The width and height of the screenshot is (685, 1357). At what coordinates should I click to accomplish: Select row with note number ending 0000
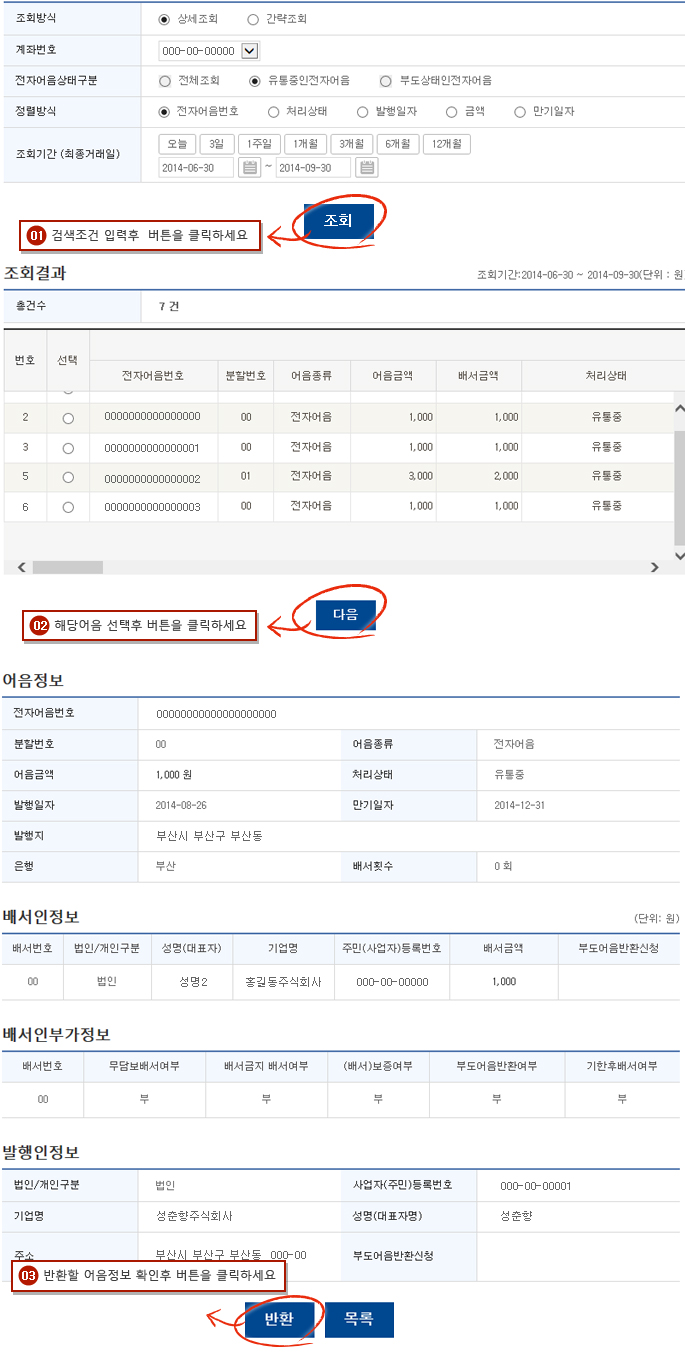[x=68, y=418]
